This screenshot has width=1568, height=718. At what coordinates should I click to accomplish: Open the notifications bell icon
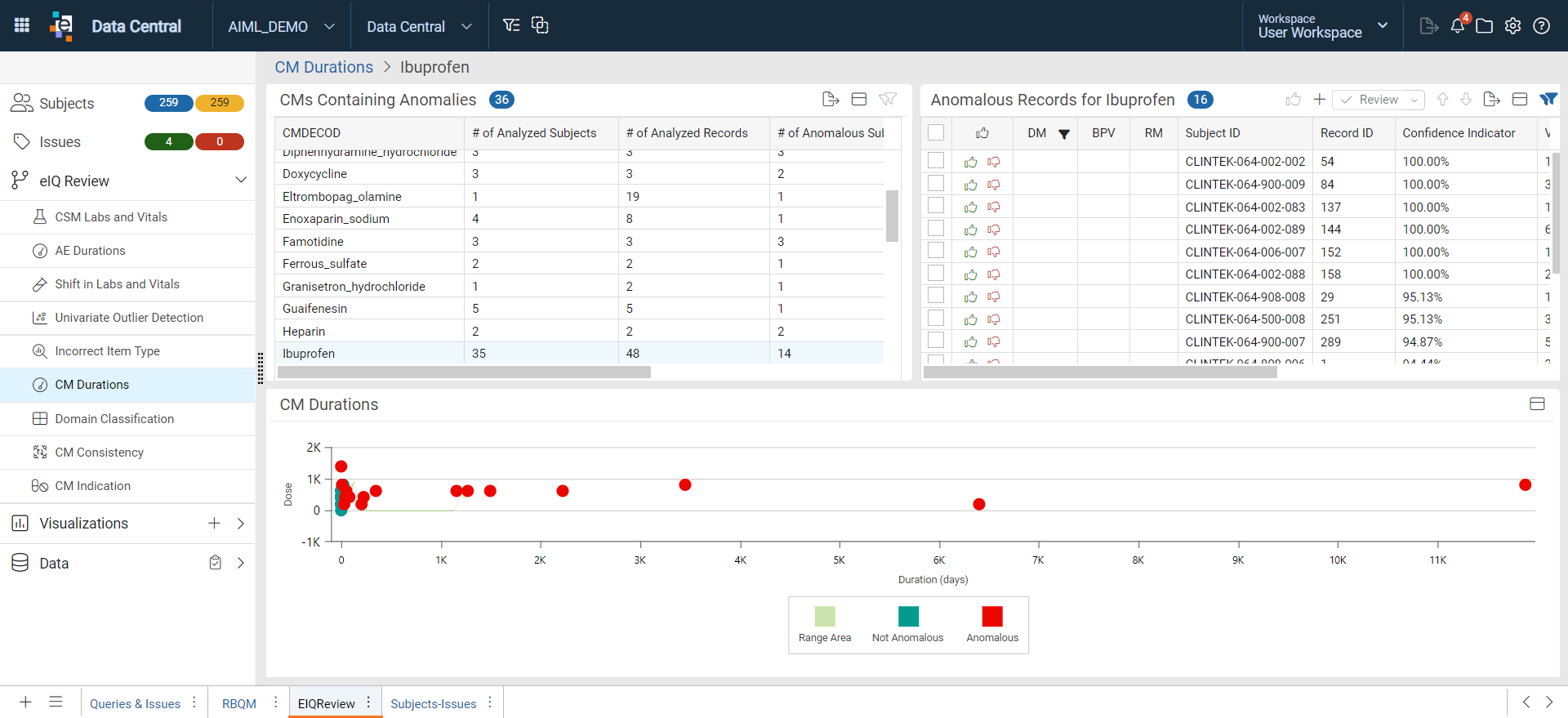click(1458, 25)
